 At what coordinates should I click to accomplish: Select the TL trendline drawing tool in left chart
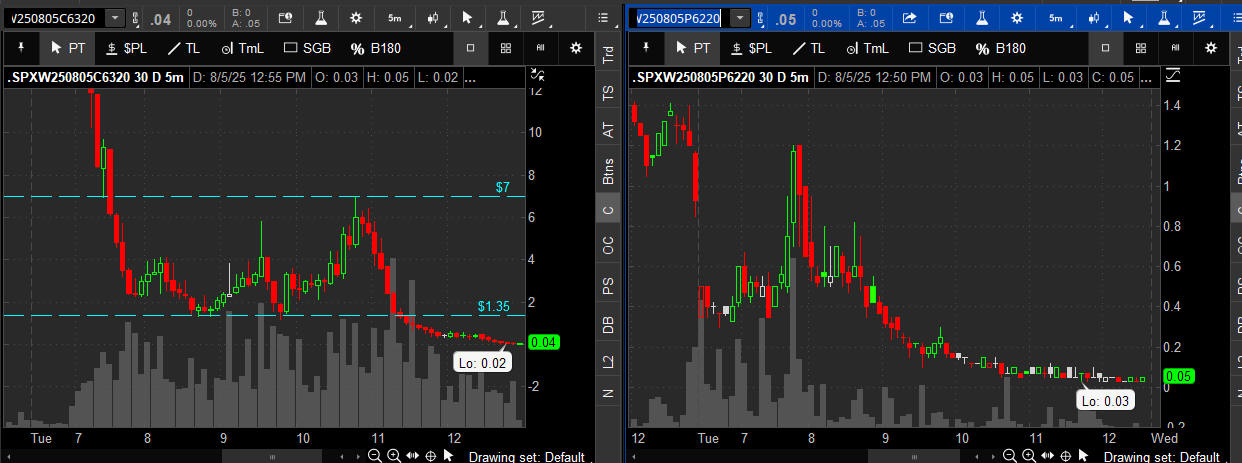click(188, 48)
